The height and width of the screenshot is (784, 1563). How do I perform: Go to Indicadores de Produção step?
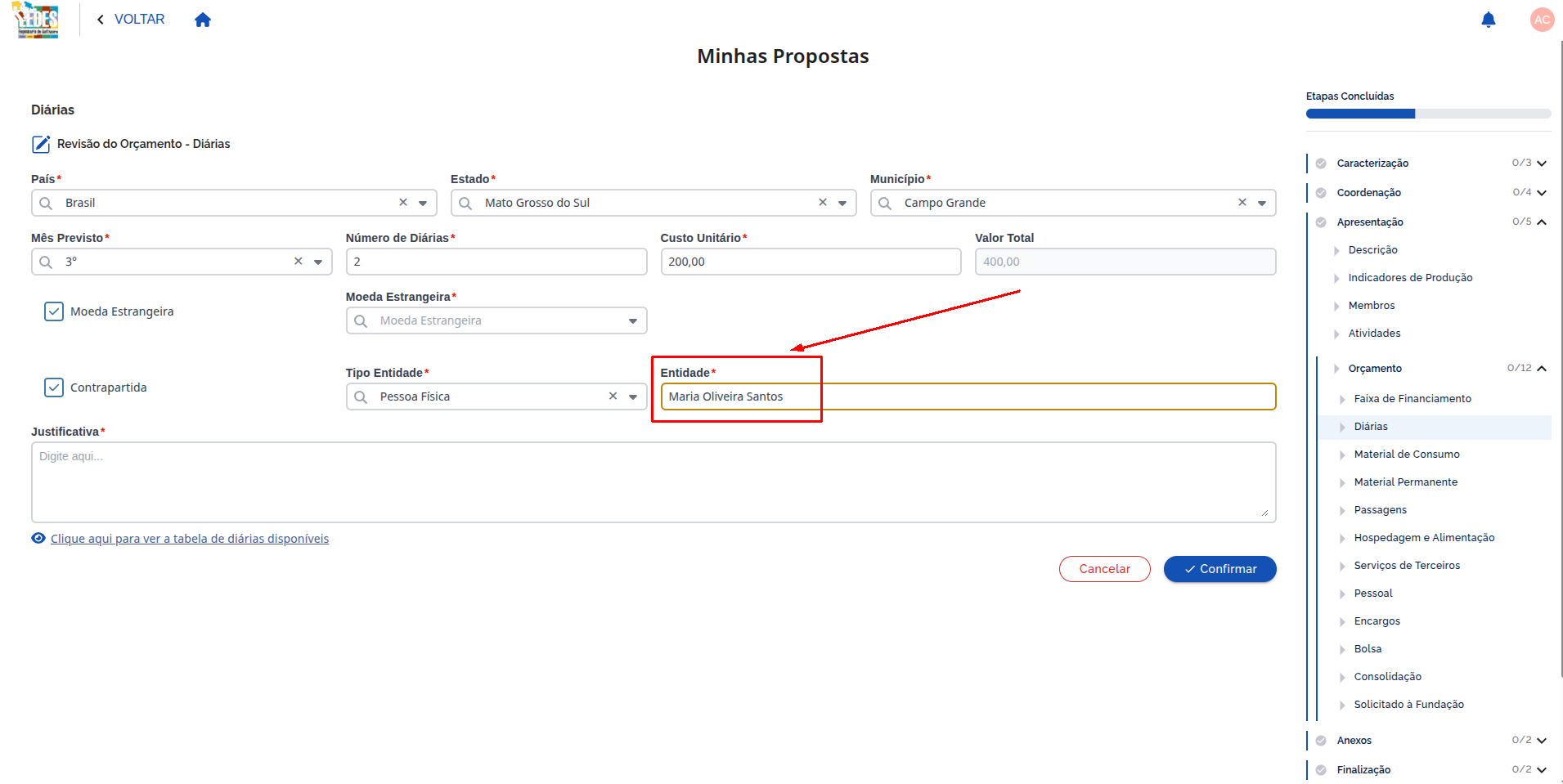point(1410,278)
